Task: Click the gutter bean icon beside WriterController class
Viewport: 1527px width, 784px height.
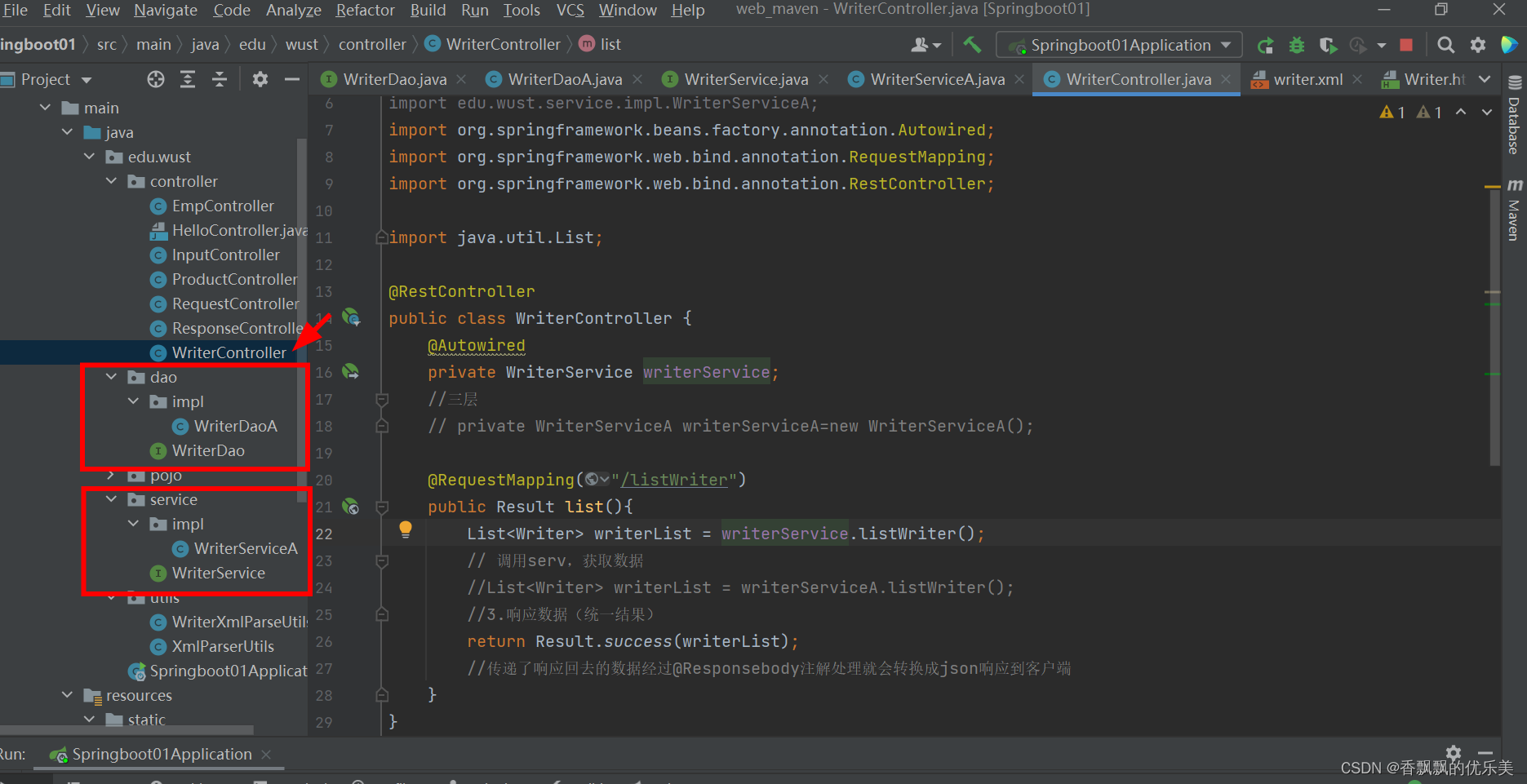Action: (x=351, y=317)
